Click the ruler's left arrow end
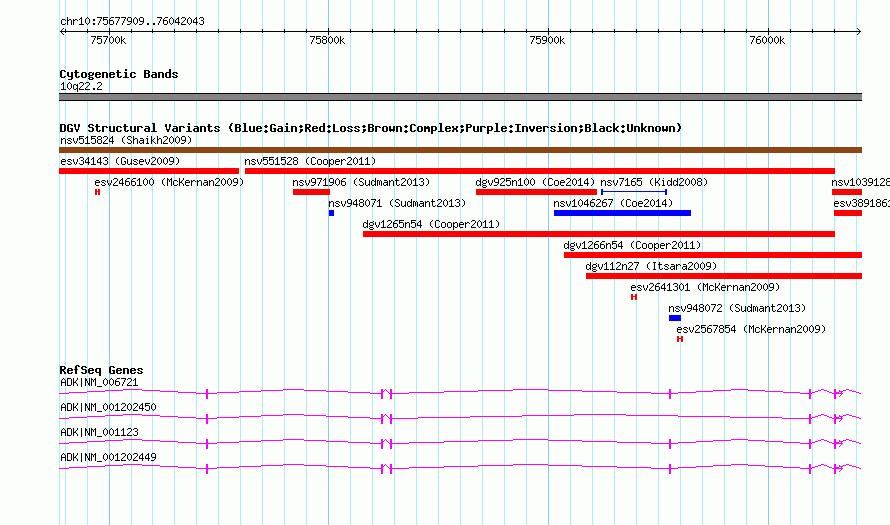 [62, 31]
